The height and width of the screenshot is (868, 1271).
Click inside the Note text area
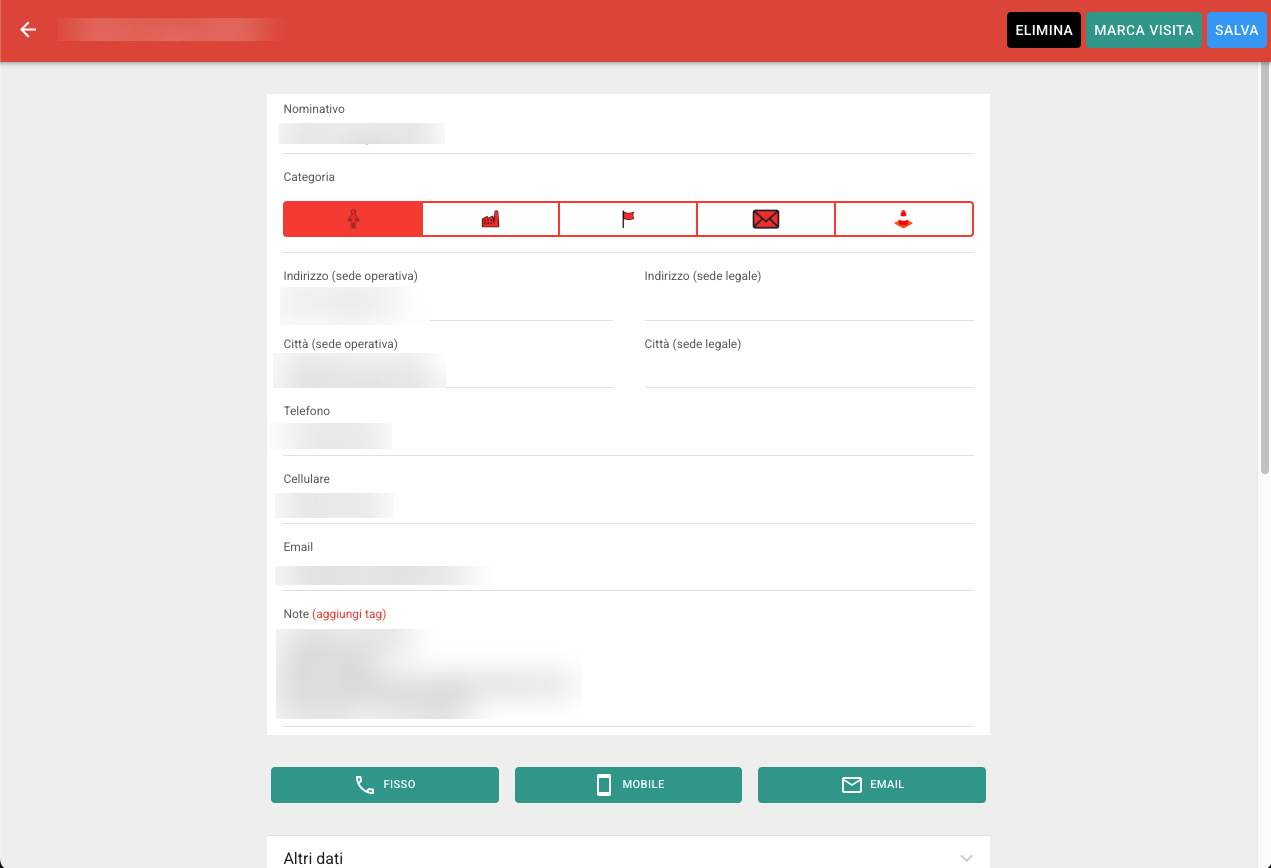(x=628, y=675)
